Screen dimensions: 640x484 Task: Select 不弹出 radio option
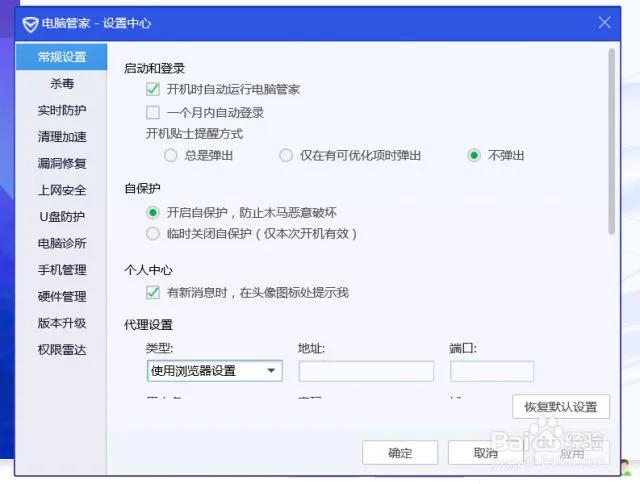[473, 155]
